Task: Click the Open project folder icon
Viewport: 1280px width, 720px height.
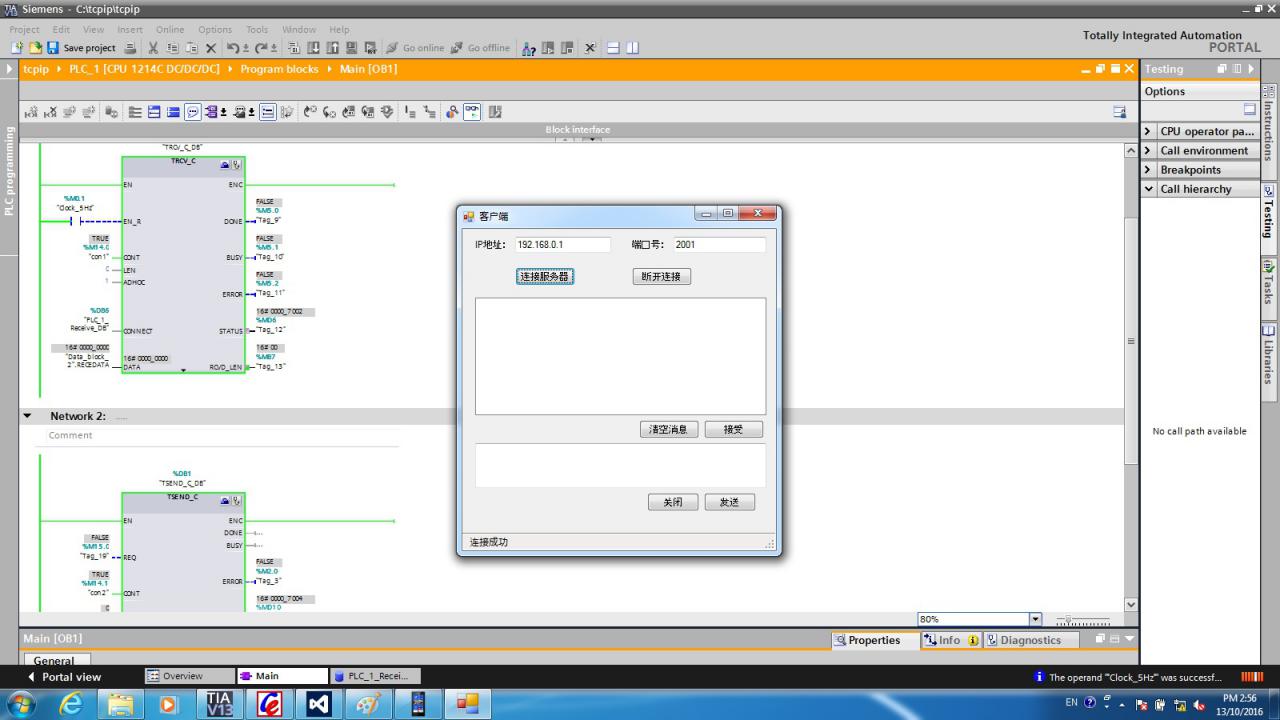Action: point(35,48)
